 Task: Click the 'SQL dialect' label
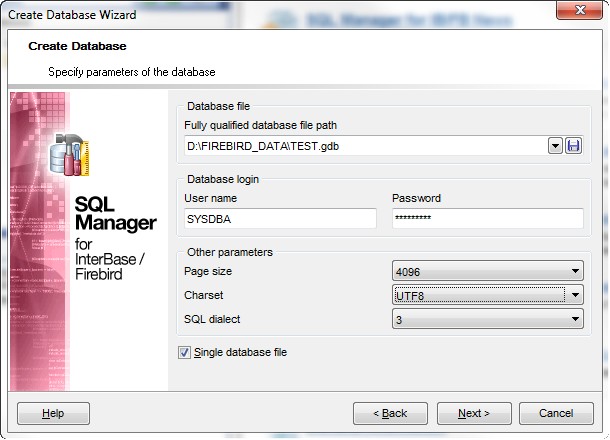[x=212, y=319]
